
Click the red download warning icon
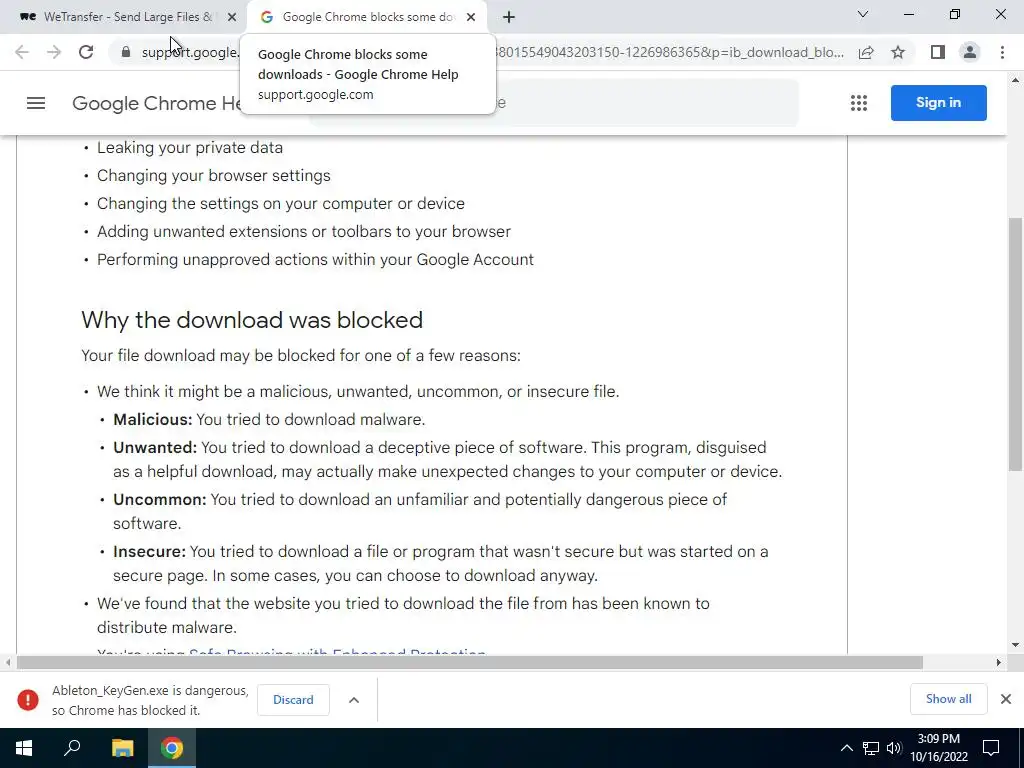[x=28, y=699]
